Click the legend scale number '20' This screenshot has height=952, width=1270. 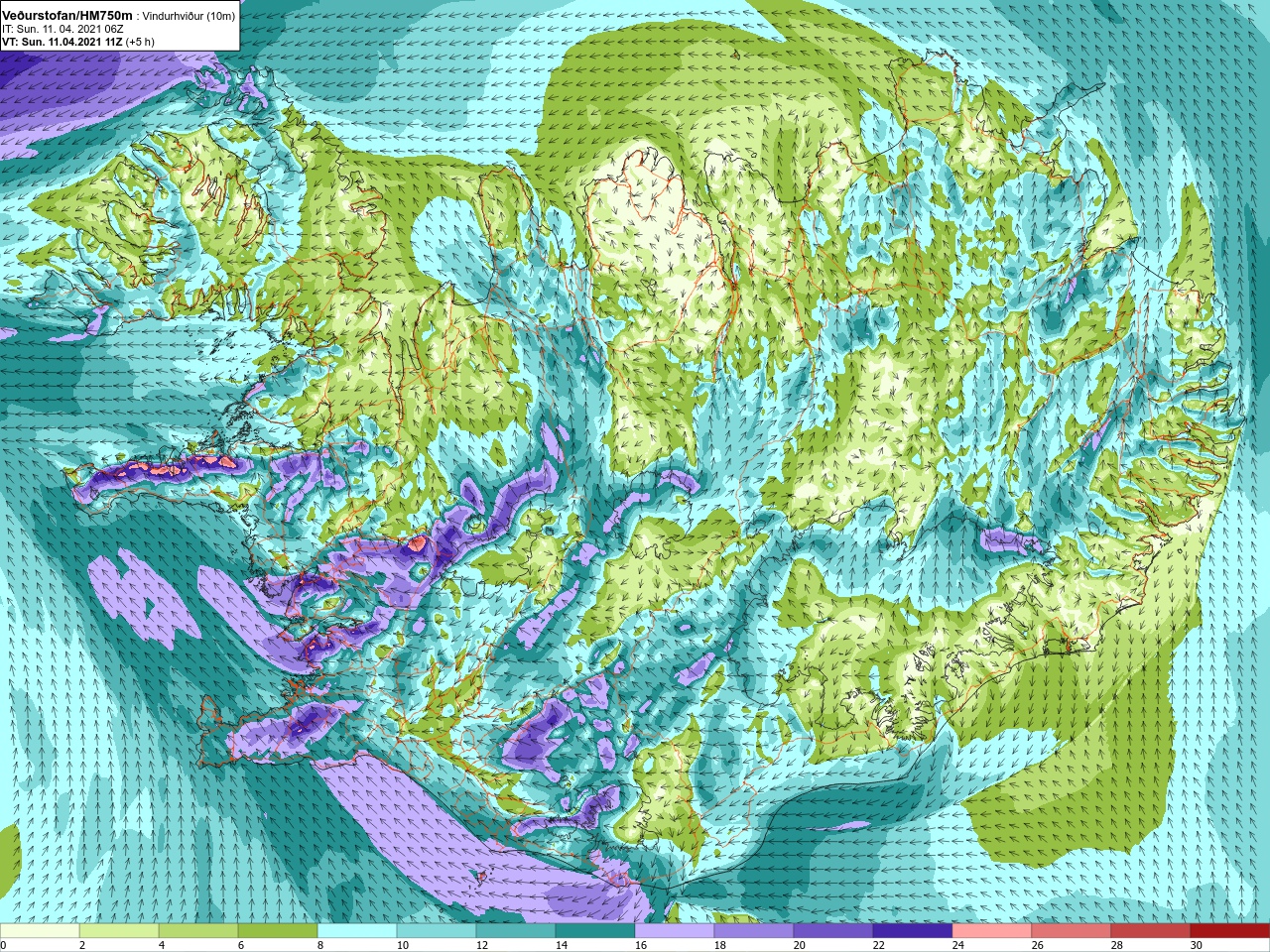(801, 945)
